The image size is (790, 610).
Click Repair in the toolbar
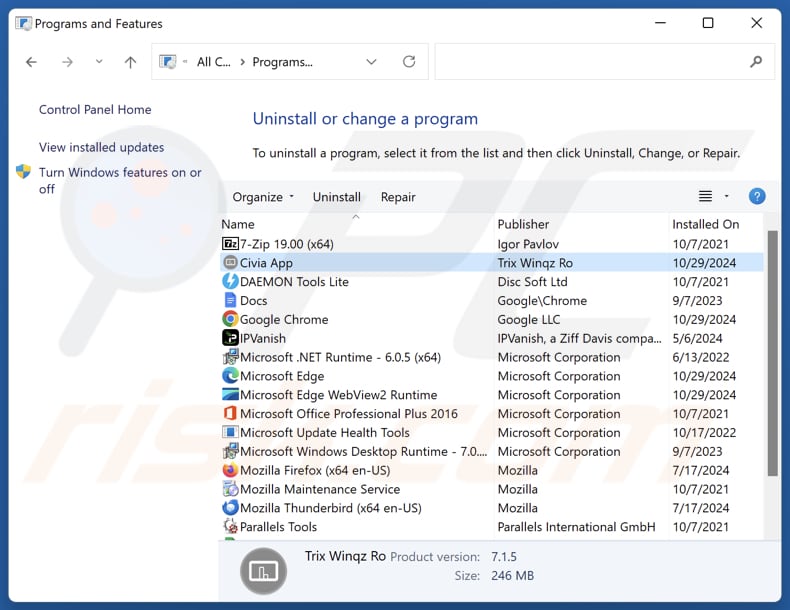click(x=398, y=197)
